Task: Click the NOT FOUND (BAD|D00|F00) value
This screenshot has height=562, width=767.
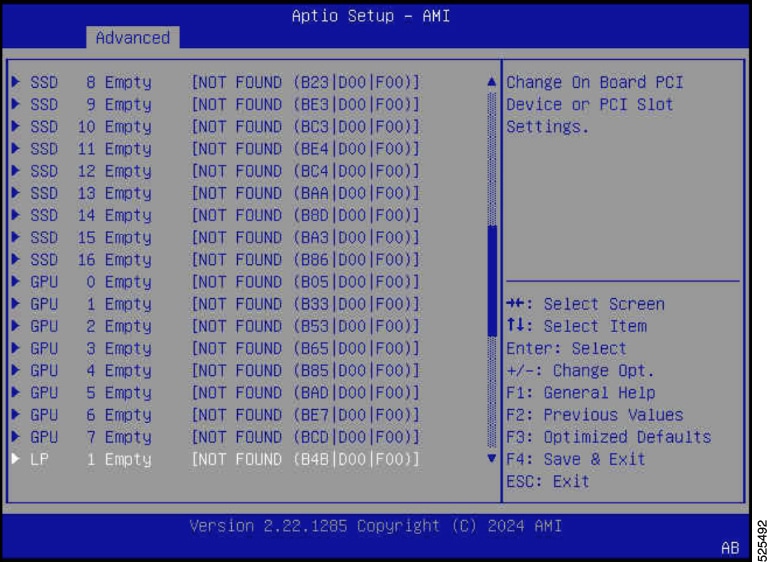Action: click(x=306, y=393)
